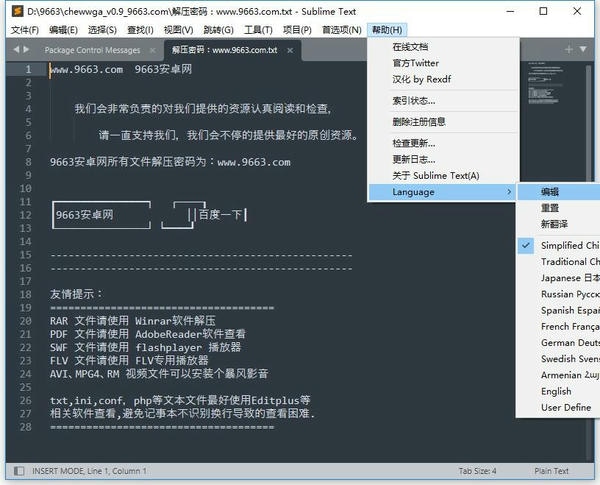Select 编辑 in Language submenu
600x485 pixels.
click(559, 191)
